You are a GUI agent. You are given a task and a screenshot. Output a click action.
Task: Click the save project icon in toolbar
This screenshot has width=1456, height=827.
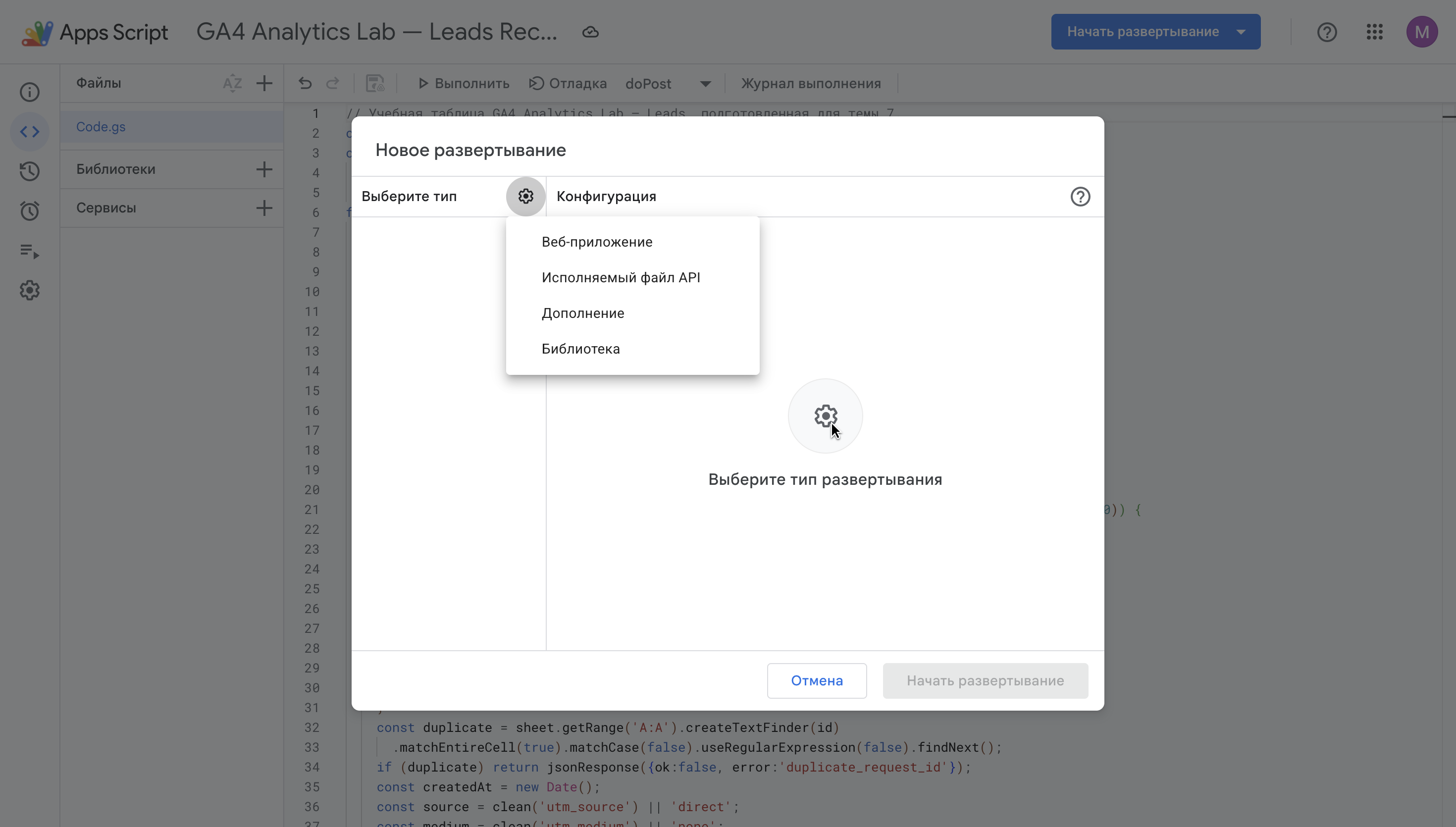(x=375, y=84)
